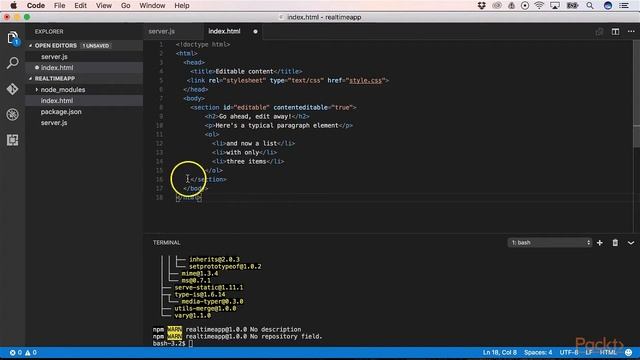The width and height of the screenshot is (640, 360).
Task: Click the feedback smiley in status bar
Action: pos(629,352)
